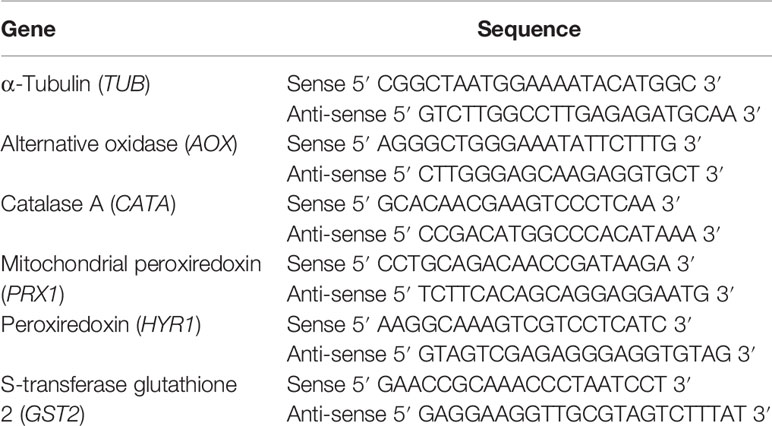Select the Catalase A (CATA) gene cell
Viewport: 772px width, 426px height.
tap(88, 204)
